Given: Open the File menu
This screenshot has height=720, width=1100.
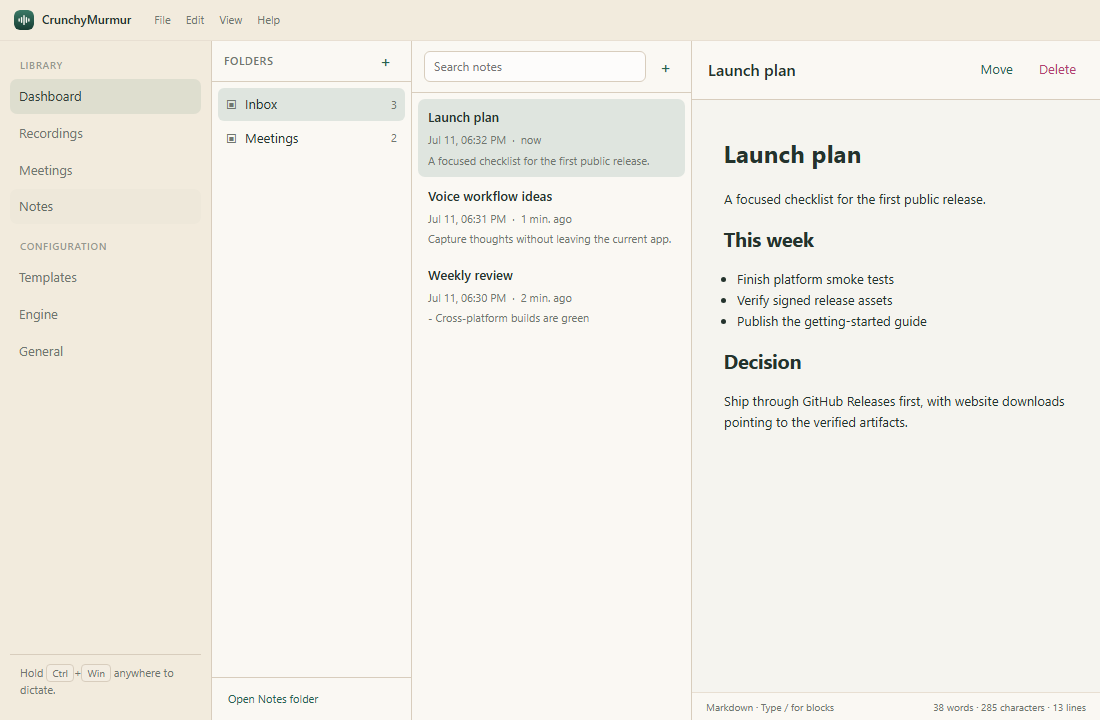Looking at the screenshot, I should pyautogui.click(x=162, y=20).
